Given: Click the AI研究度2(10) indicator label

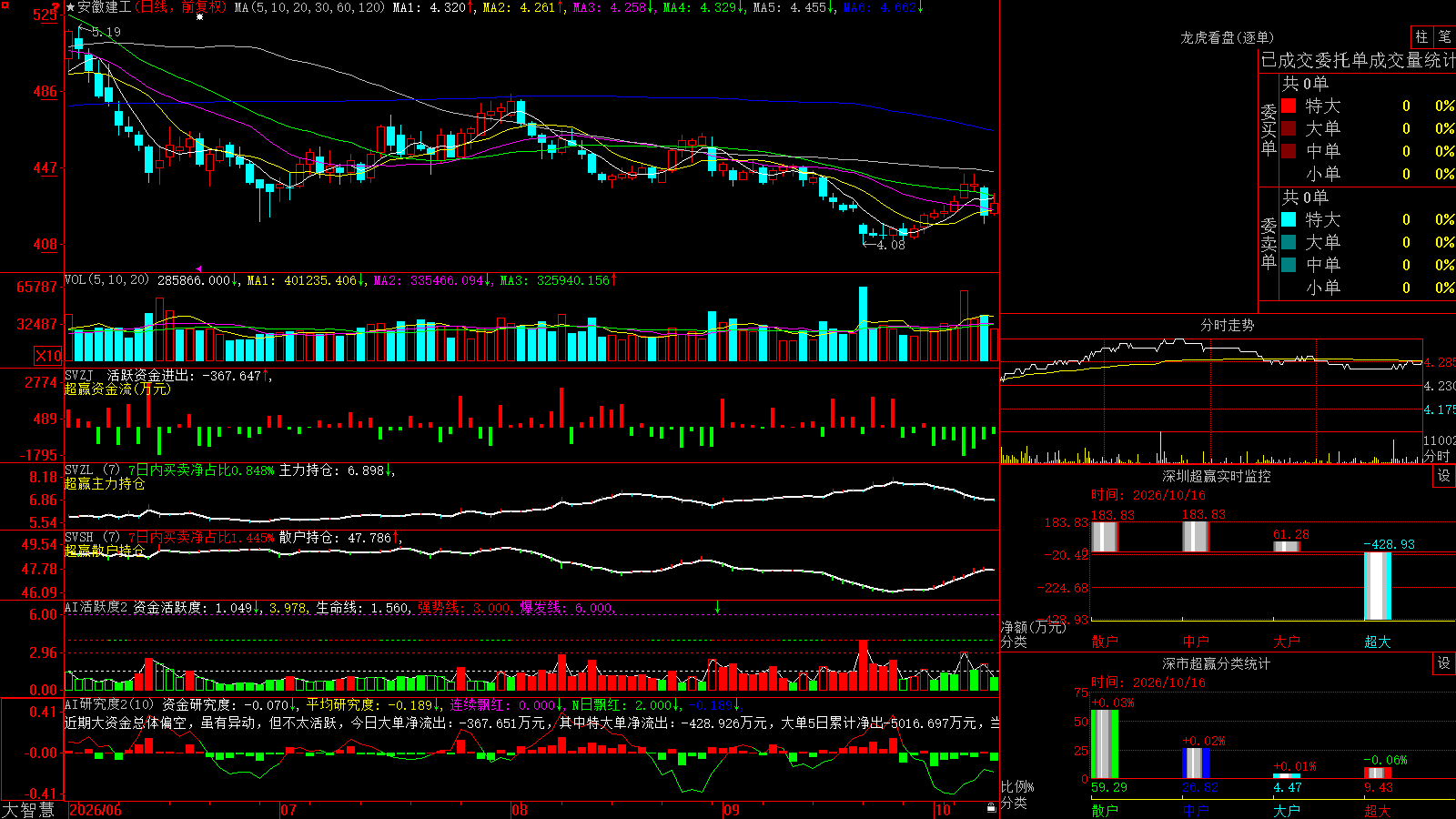Looking at the screenshot, I should [109, 704].
